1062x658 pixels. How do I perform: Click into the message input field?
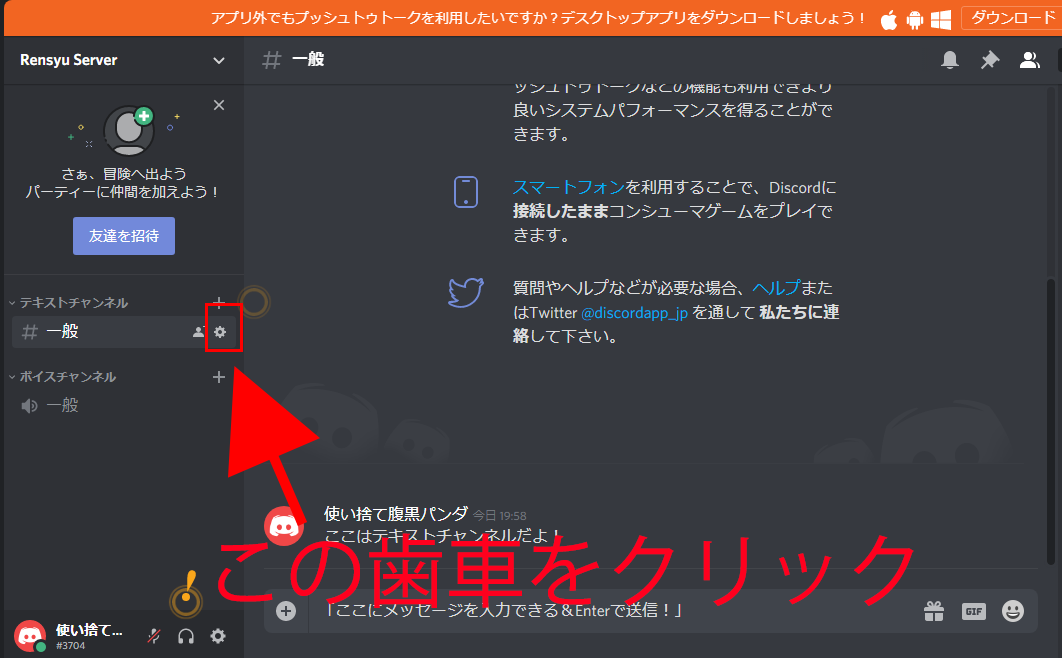tap(610, 611)
